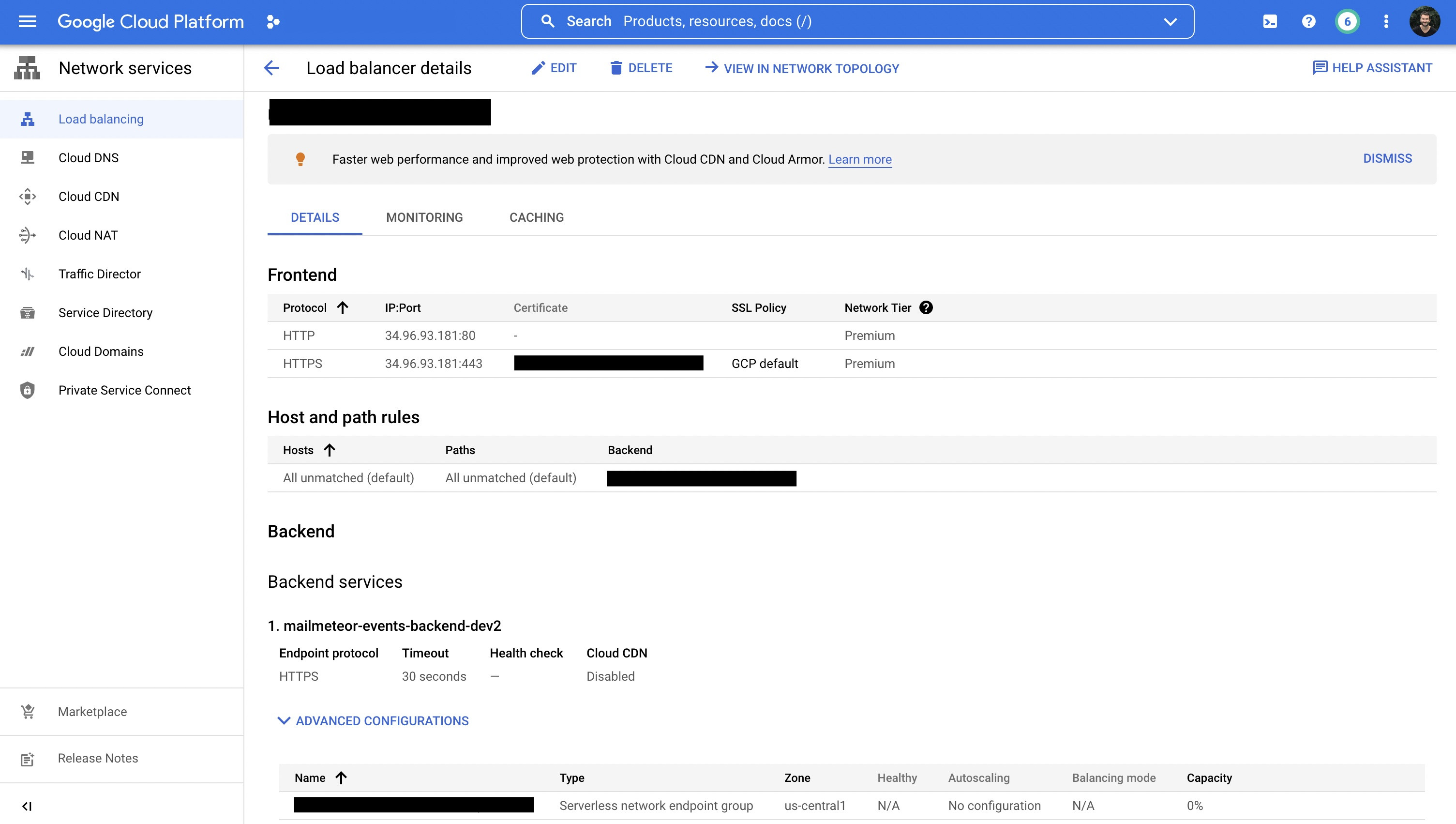The height and width of the screenshot is (824, 1456).
Task: Click the GCP default SSL policy
Action: [x=764, y=363]
